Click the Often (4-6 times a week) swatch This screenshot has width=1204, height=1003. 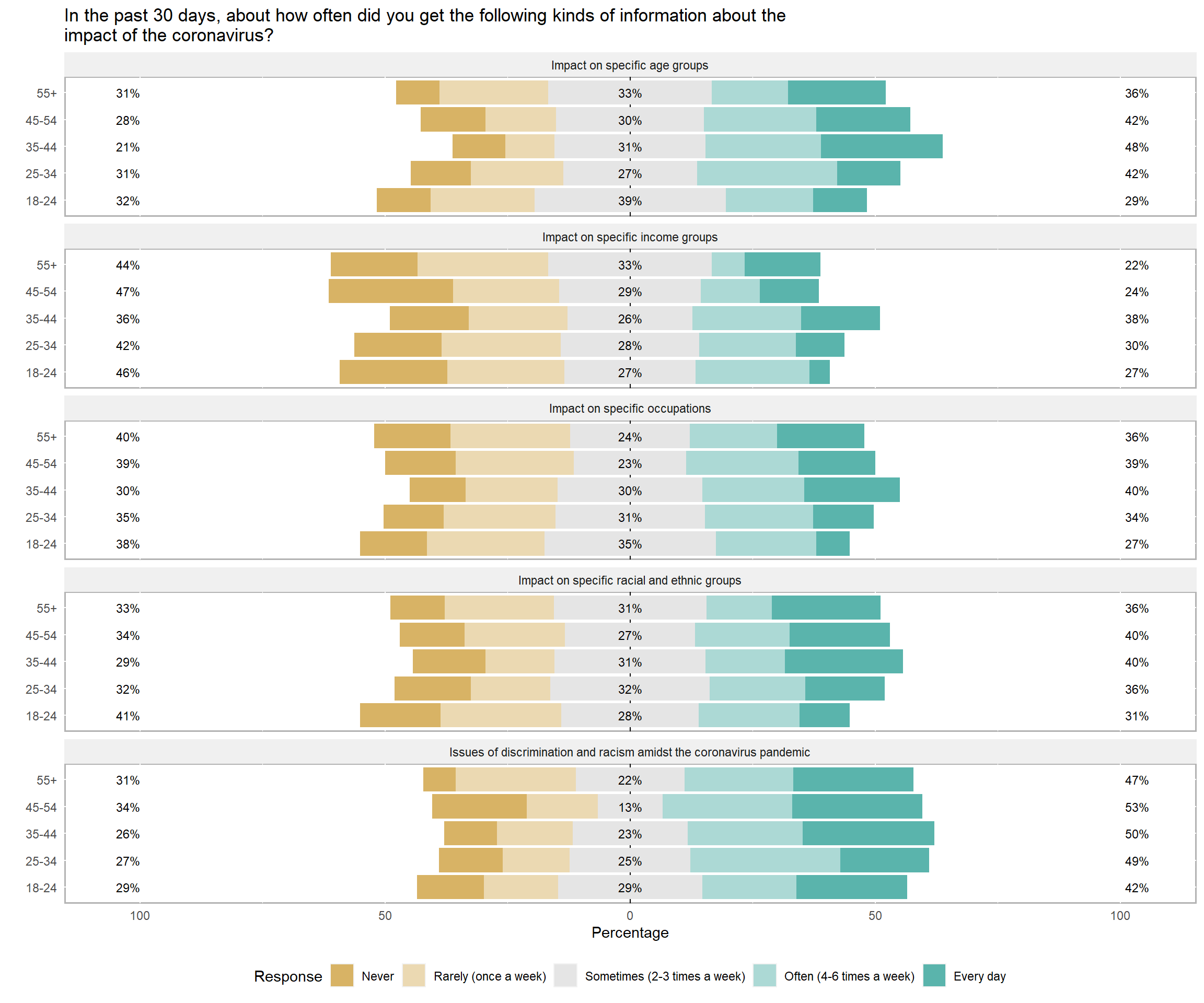coord(764,975)
